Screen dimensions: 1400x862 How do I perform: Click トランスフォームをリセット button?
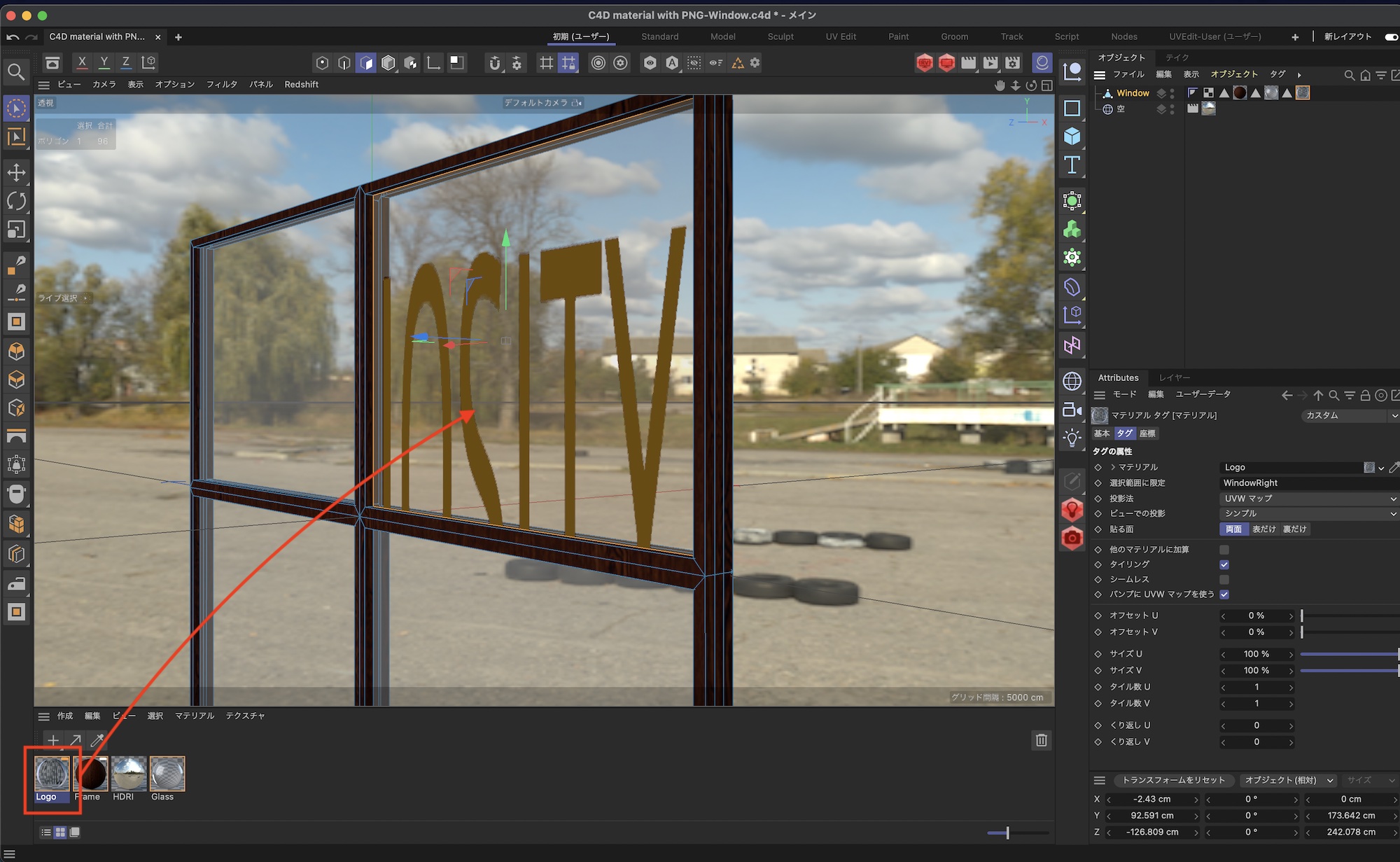(x=1174, y=780)
